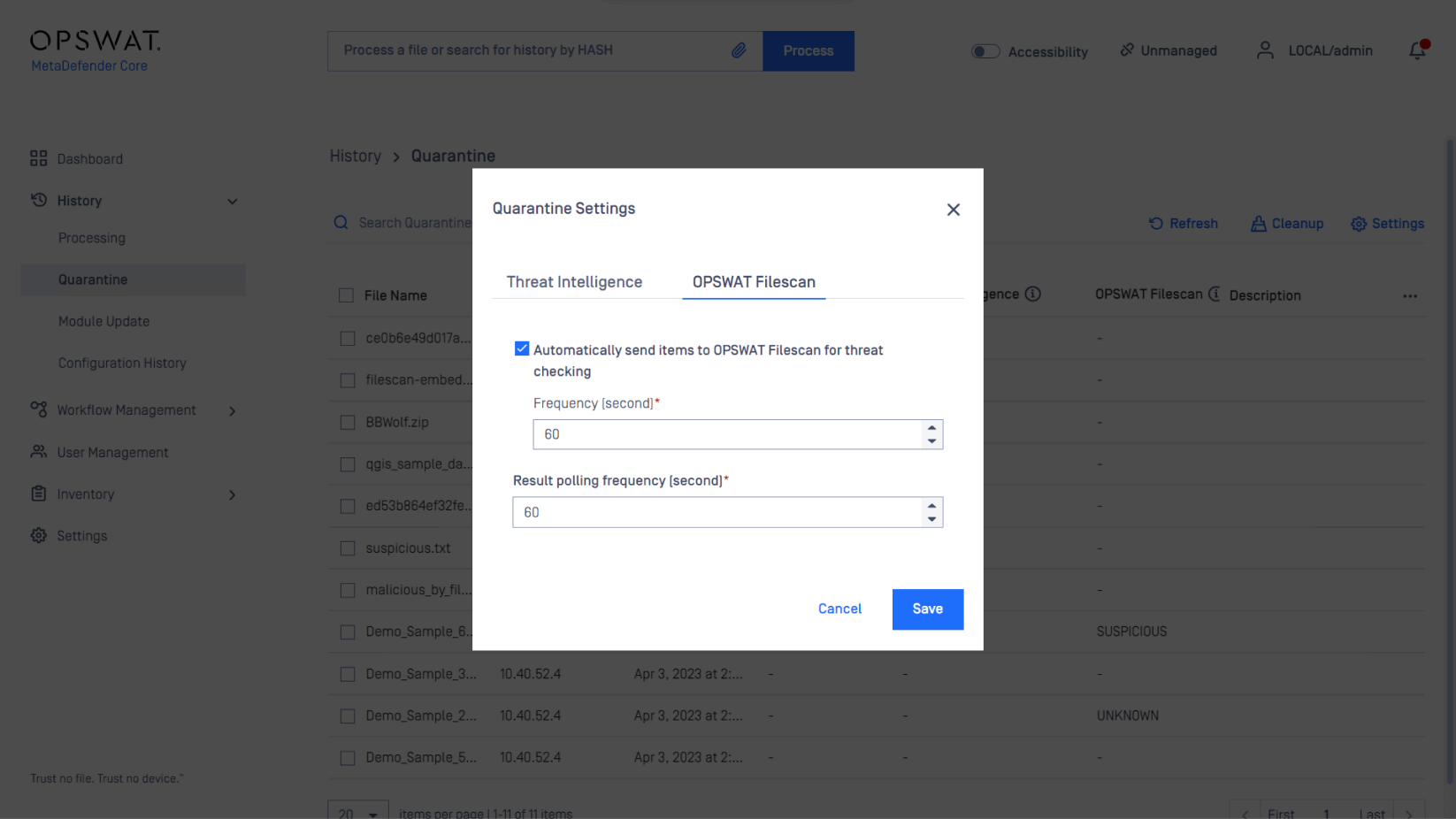Screen dimensions: 1456x819
Task: Increase the Frequency value with up arrow
Action: (x=931, y=427)
